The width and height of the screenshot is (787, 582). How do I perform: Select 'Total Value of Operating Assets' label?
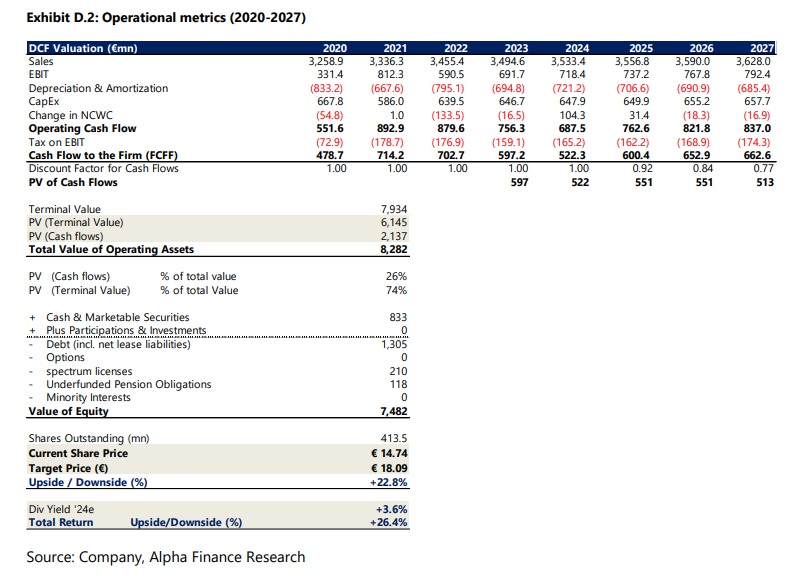111,249
